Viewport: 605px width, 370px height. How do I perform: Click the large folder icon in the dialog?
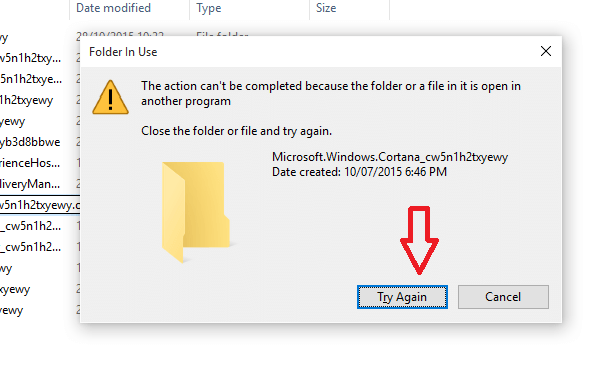196,211
